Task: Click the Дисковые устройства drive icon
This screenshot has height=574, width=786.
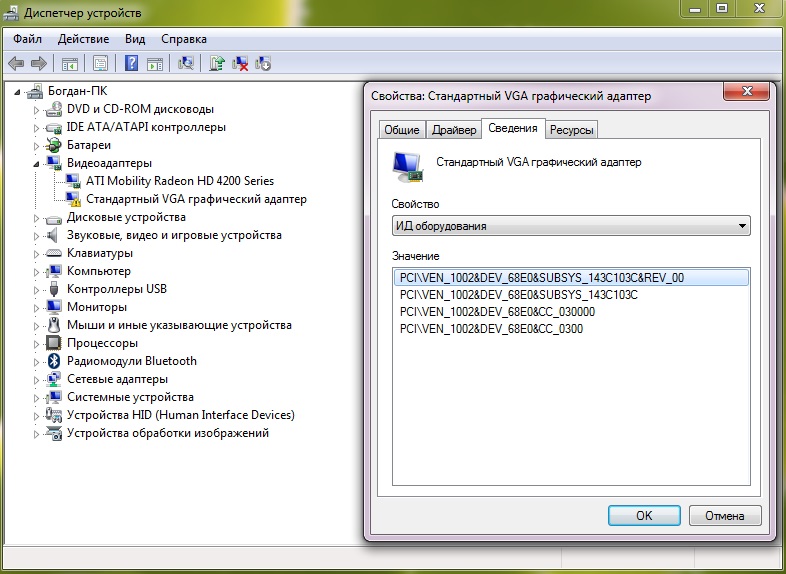Action: click(54, 218)
